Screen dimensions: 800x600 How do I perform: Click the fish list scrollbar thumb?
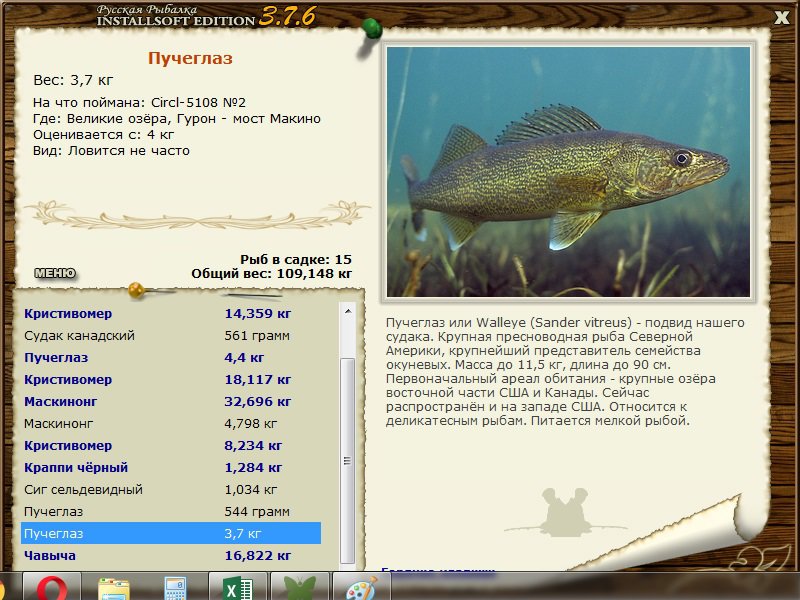(347, 460)
